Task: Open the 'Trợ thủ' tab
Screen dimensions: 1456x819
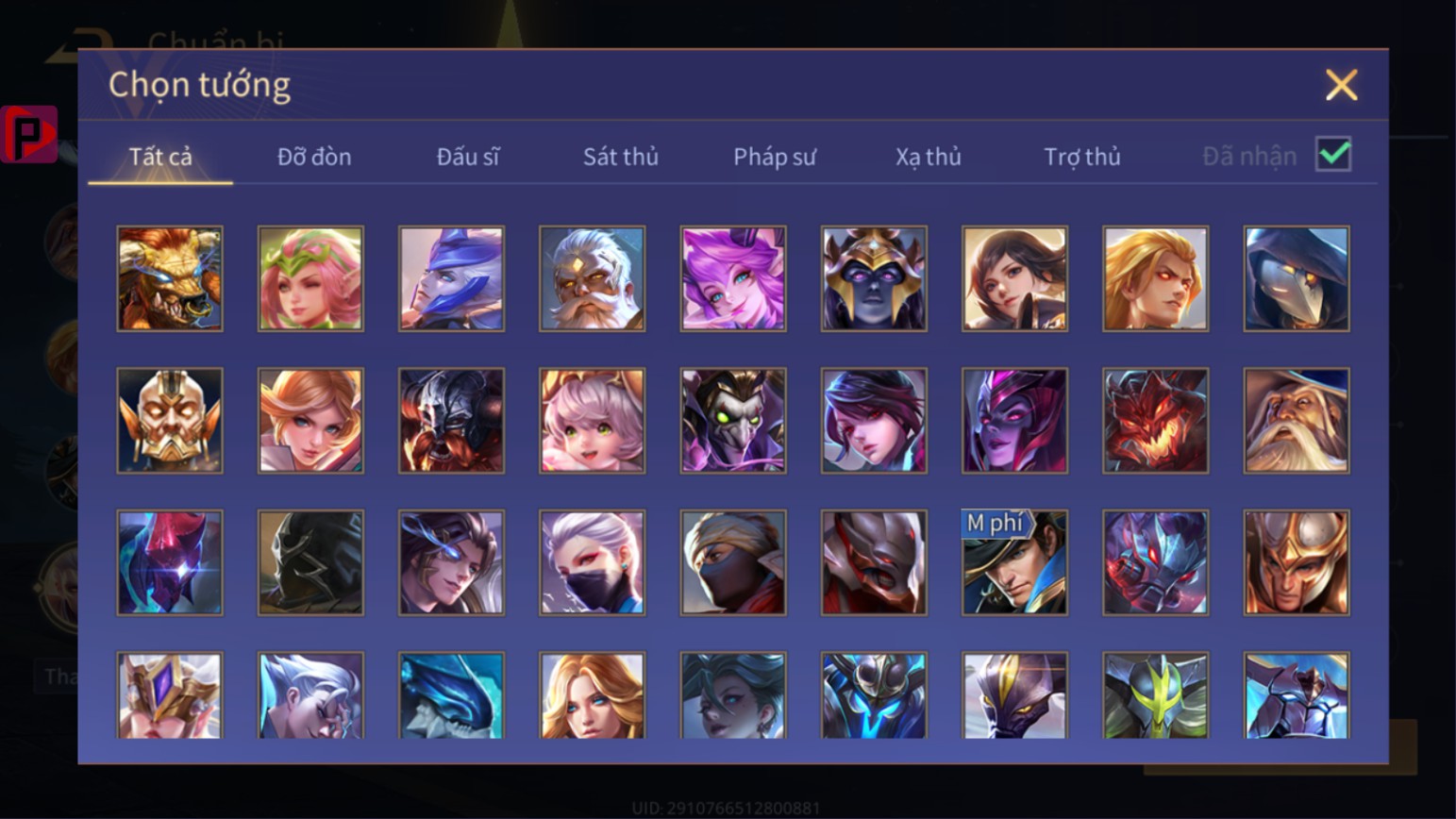Action: pyautogui.click(x=1082, y=157)
